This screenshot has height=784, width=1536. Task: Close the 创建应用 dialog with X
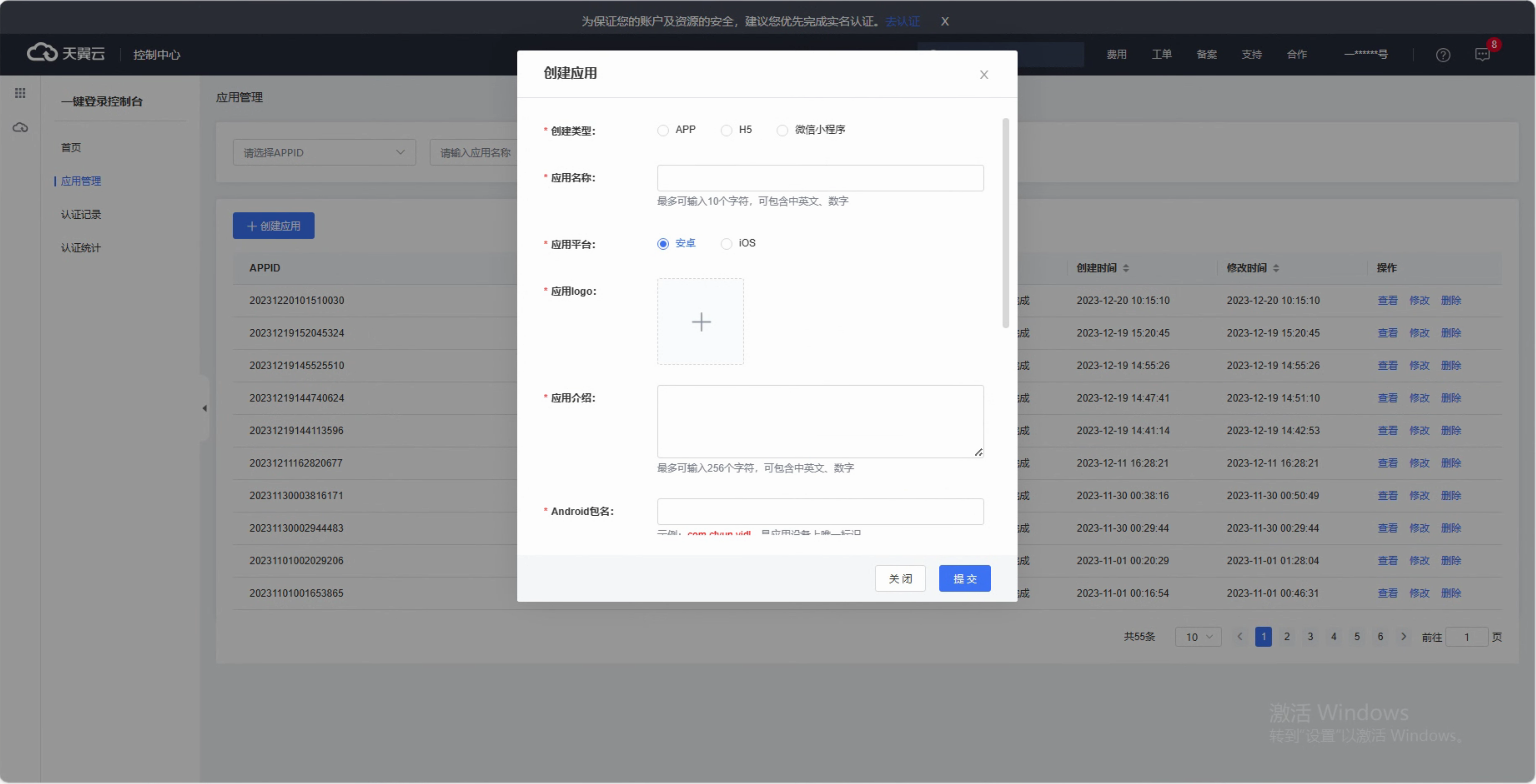[984, 75]
